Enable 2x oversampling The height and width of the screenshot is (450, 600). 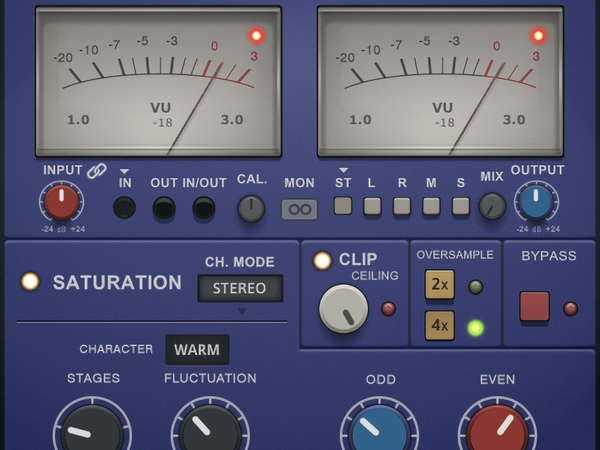coord(439,286)
